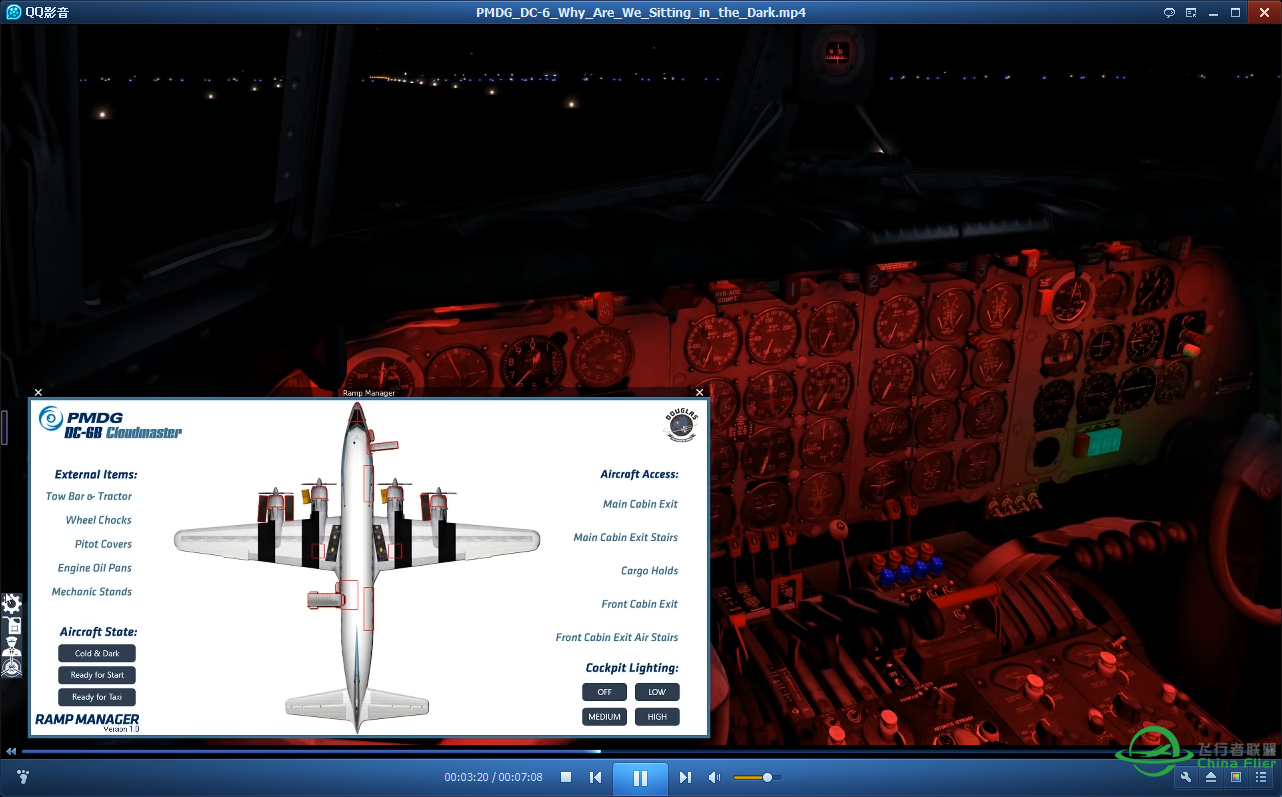Toggle Pitot Covers external item

click(103, 544)
